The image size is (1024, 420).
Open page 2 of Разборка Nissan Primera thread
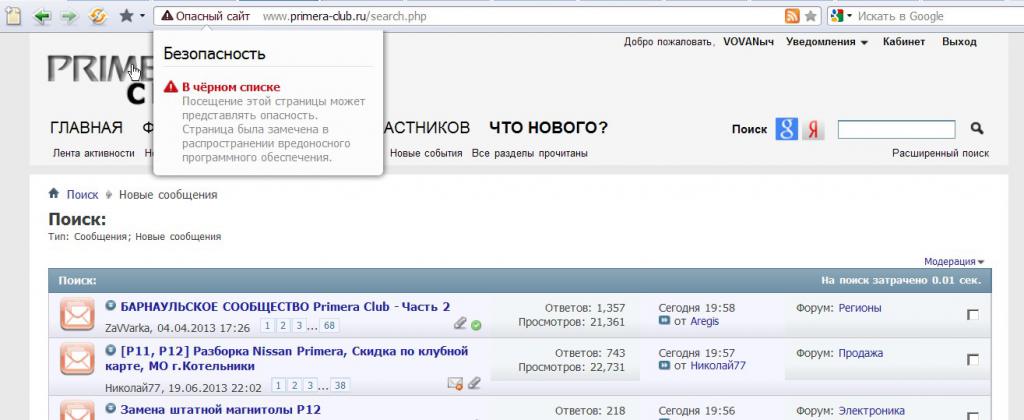pyautogui.click(x=293, y=385)
